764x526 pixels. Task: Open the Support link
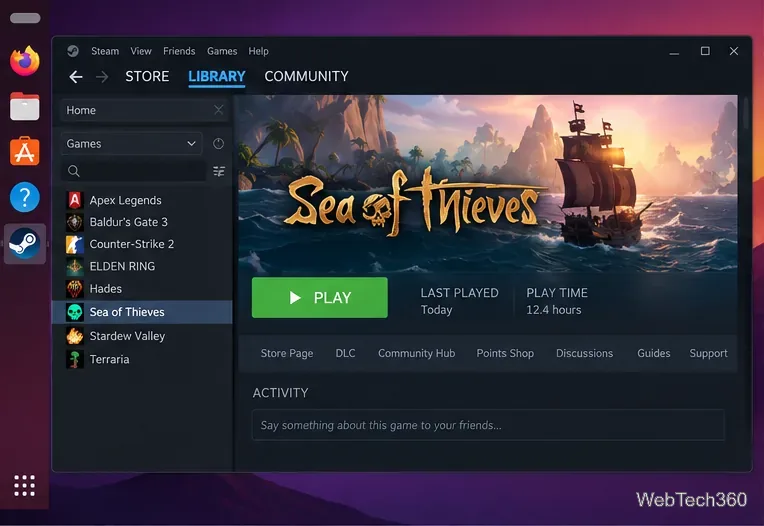coord(708,353)
